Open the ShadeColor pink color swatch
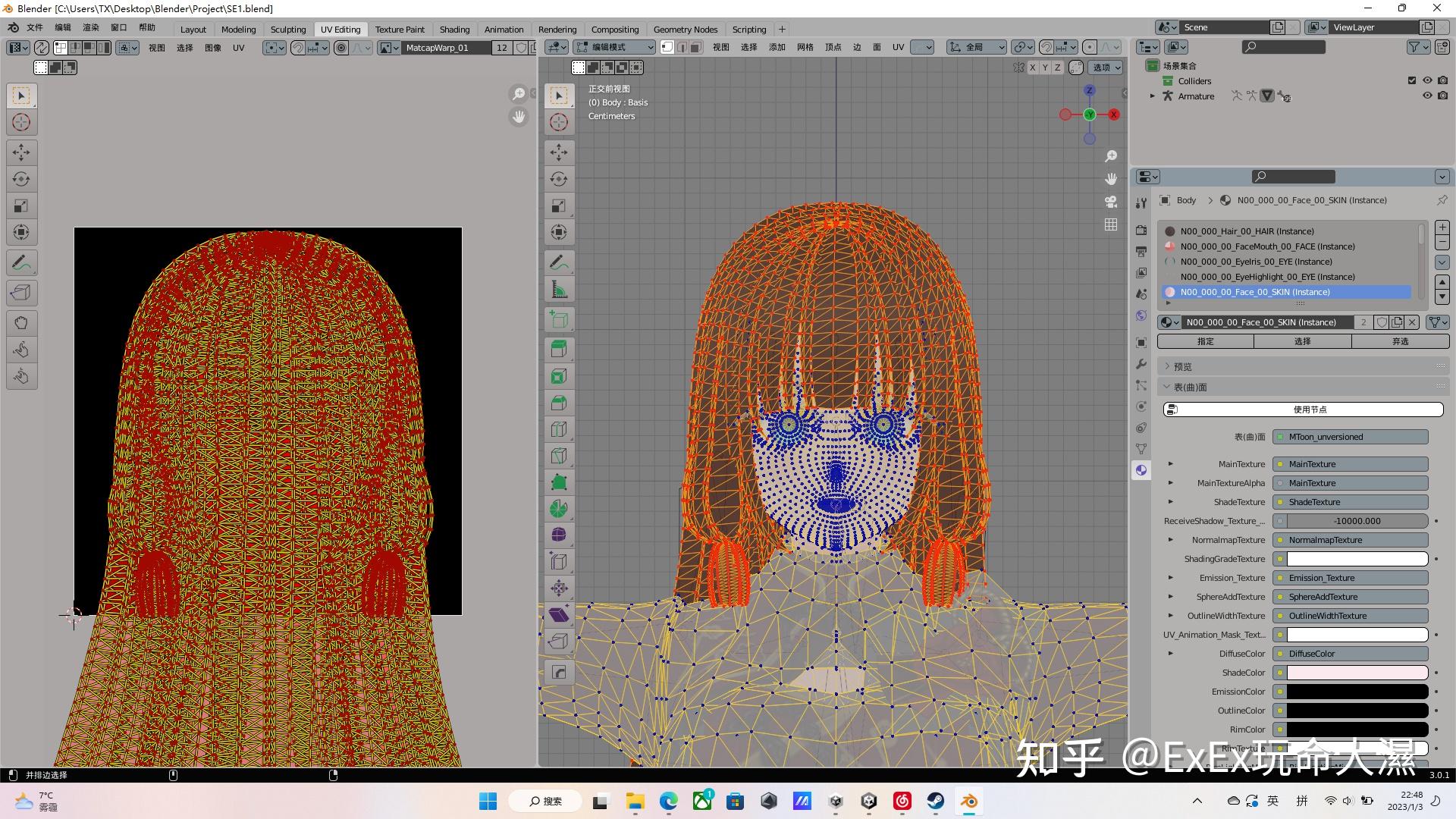Image resolution: width=1456 pixels, height=819 pixels. coord(1357,673)
